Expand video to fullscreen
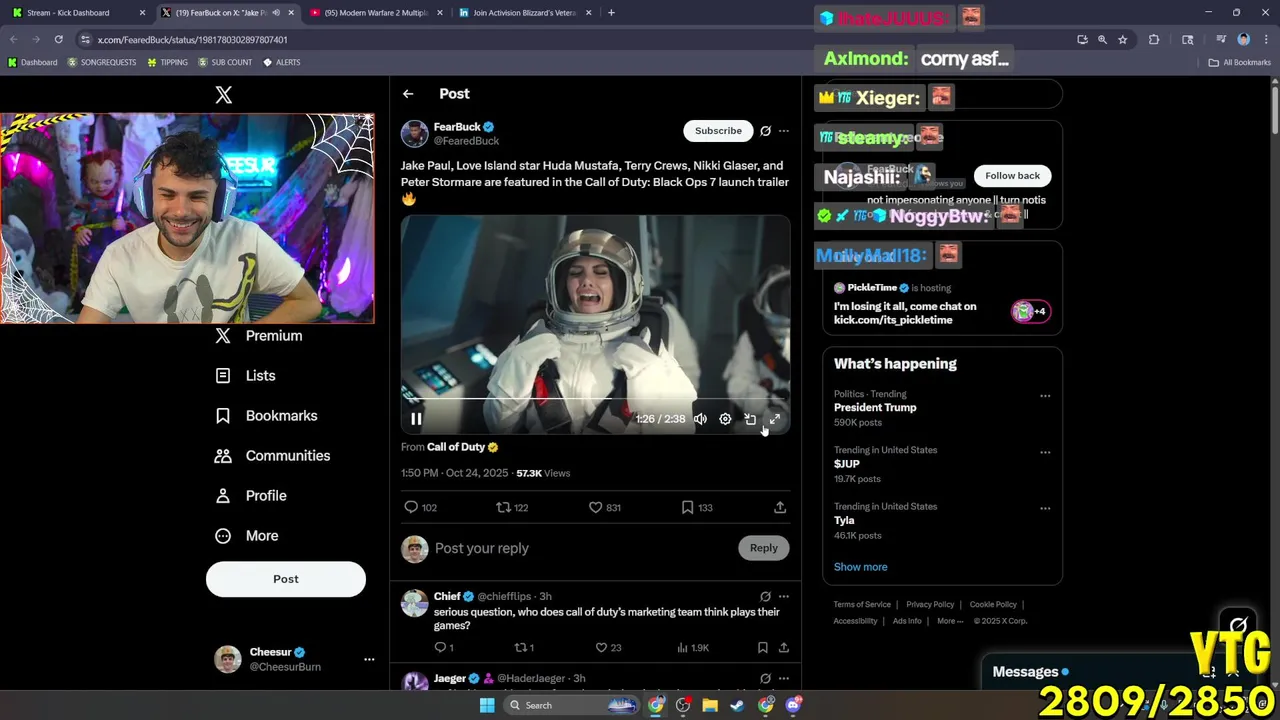The width and height of the screenshot is (1280, 720). coord(774,419)
